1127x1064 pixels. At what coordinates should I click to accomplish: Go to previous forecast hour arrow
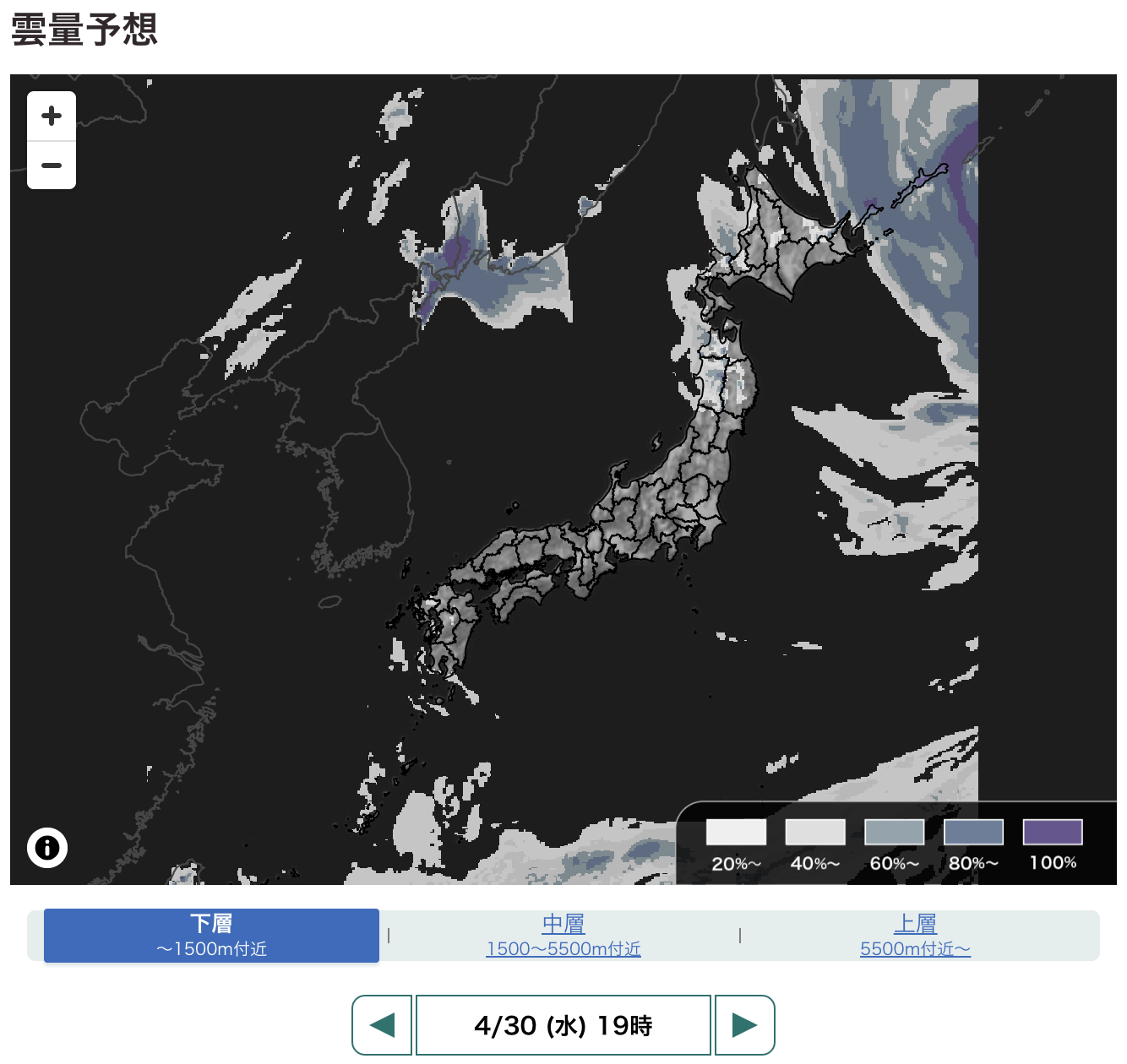coord(382,1025)
